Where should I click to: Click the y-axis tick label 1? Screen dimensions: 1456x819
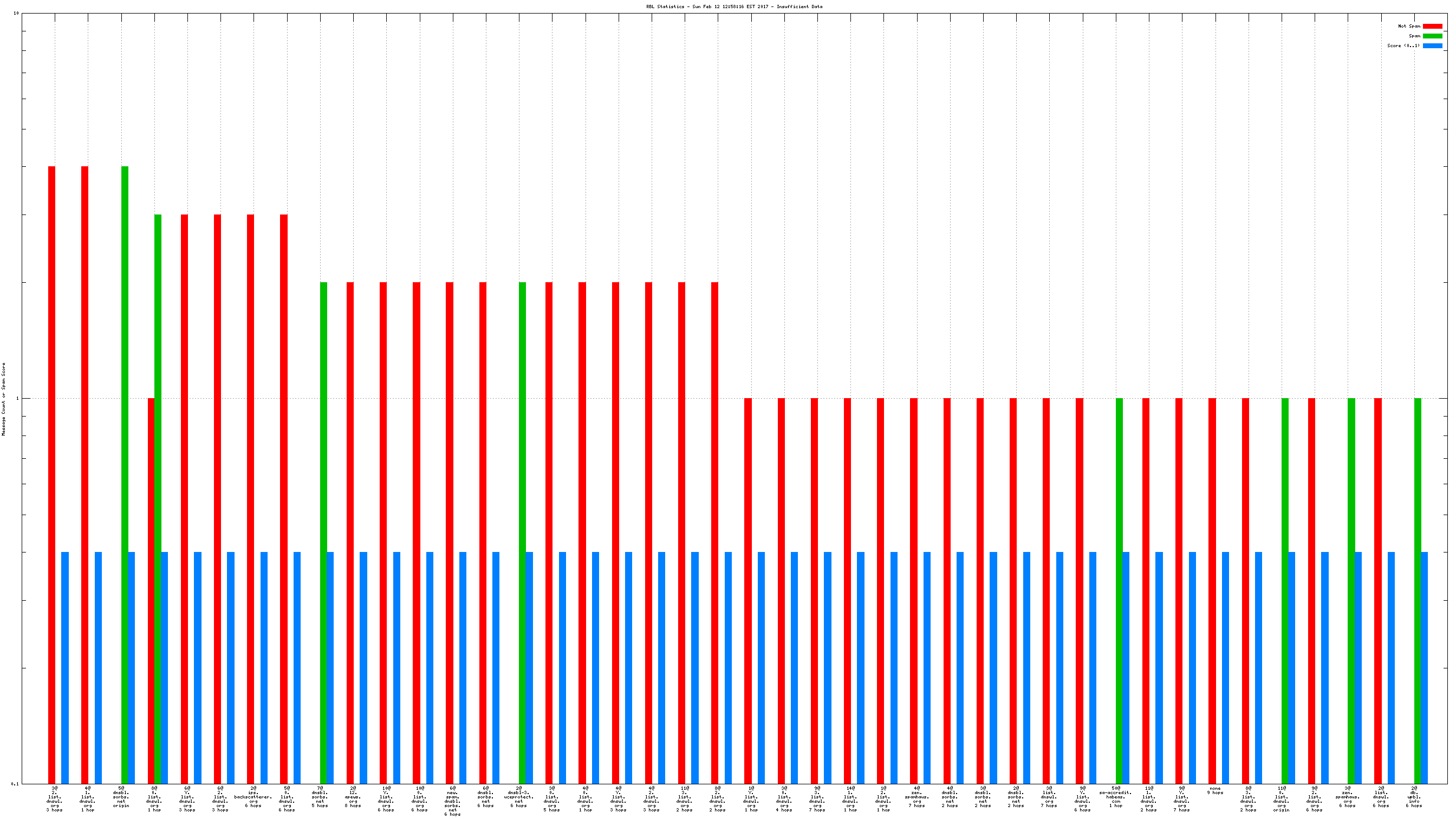pyautogui.click(x=17, y=399)
